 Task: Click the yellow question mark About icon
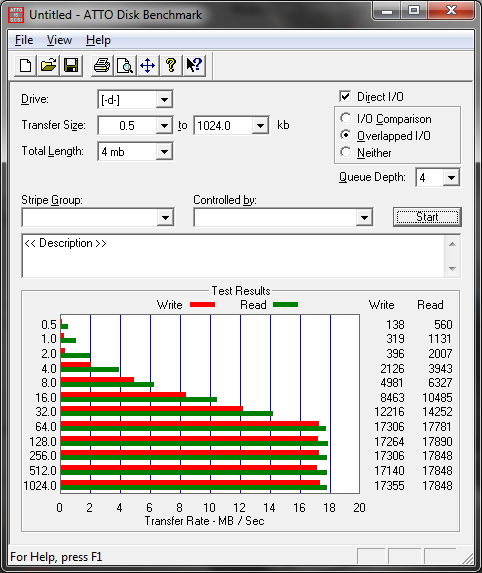[171, 66]
